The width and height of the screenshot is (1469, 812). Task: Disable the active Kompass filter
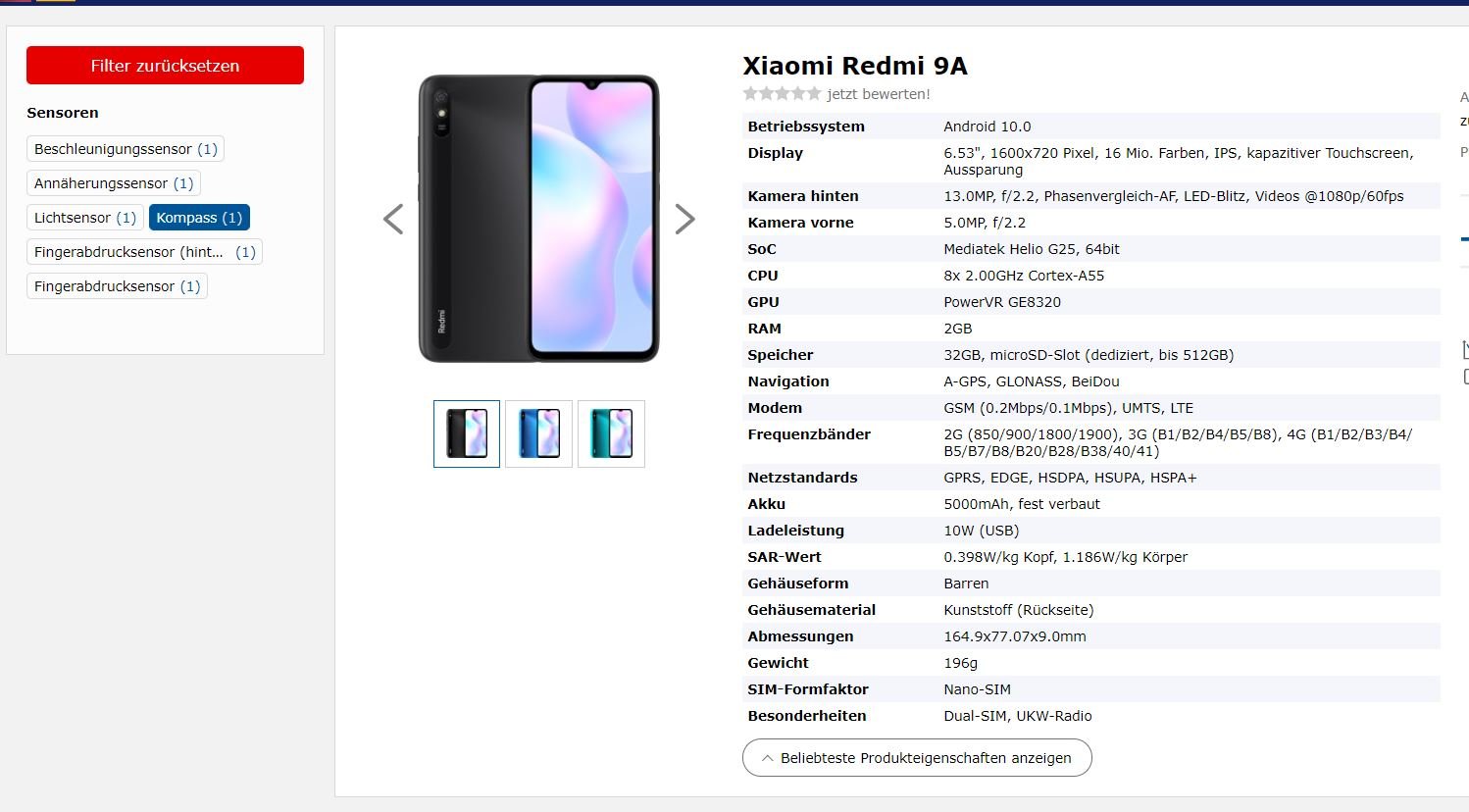[x=199, y=218]
